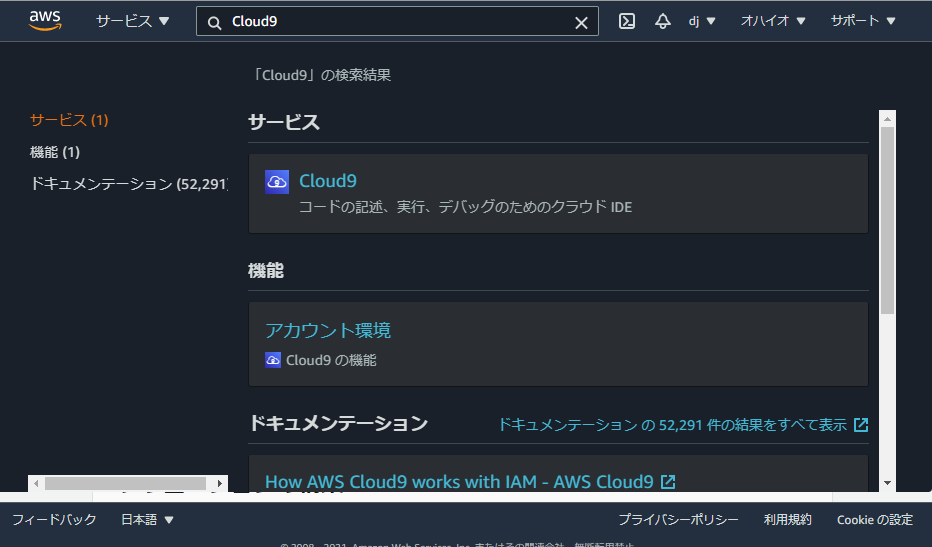Open the notifications bell icon
This screenshot has height=547, width=932.
[663, 21]
